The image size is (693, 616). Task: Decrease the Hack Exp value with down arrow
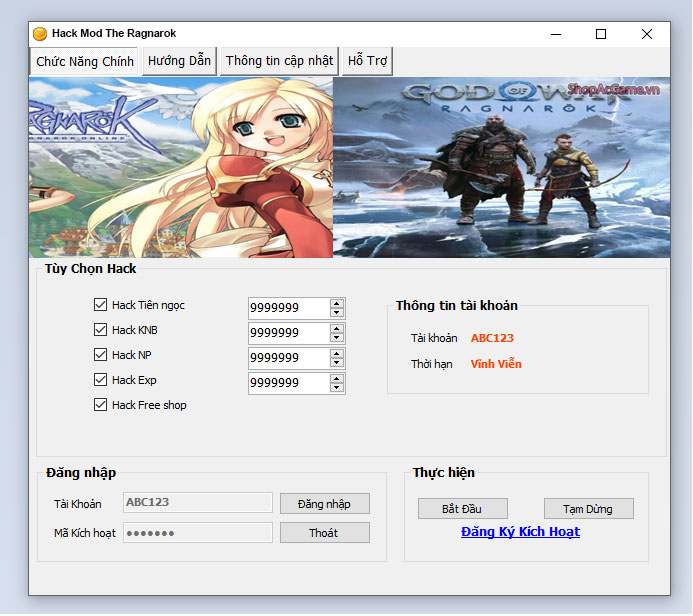(337, 388)
